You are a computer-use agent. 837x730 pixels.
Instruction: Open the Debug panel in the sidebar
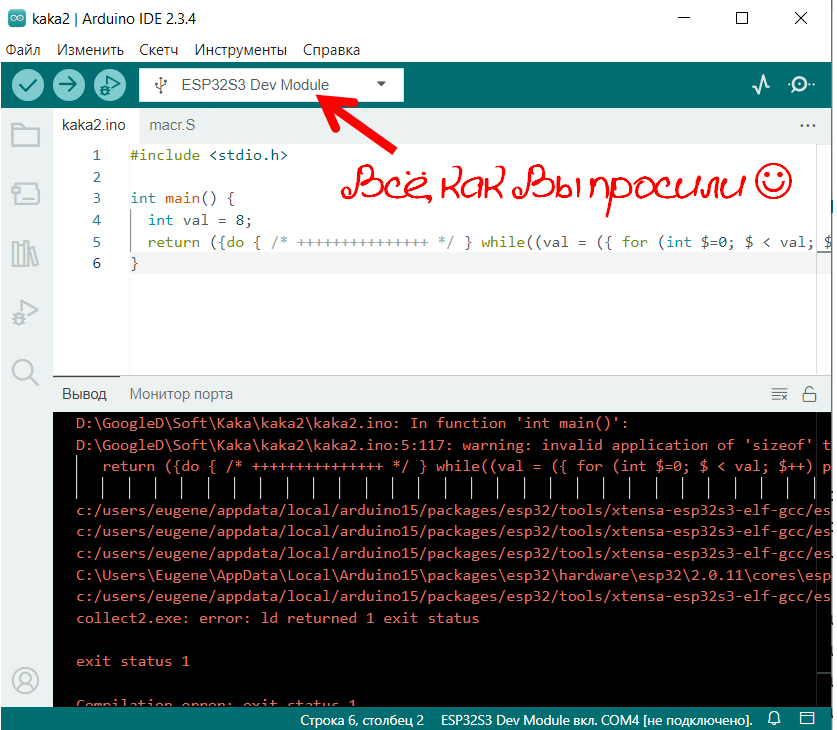pos(26,313)
